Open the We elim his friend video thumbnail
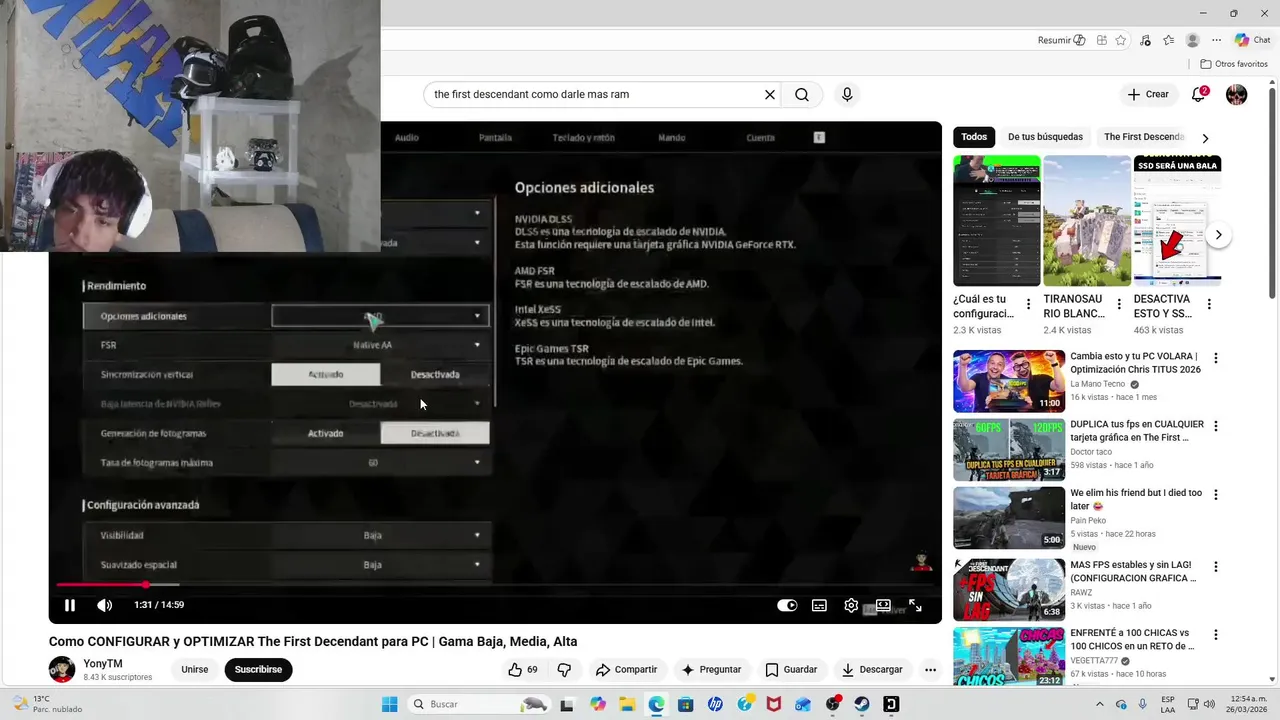Viewport: 1280px width, 720px height. pyautogui.click(x=1009, y=518)
